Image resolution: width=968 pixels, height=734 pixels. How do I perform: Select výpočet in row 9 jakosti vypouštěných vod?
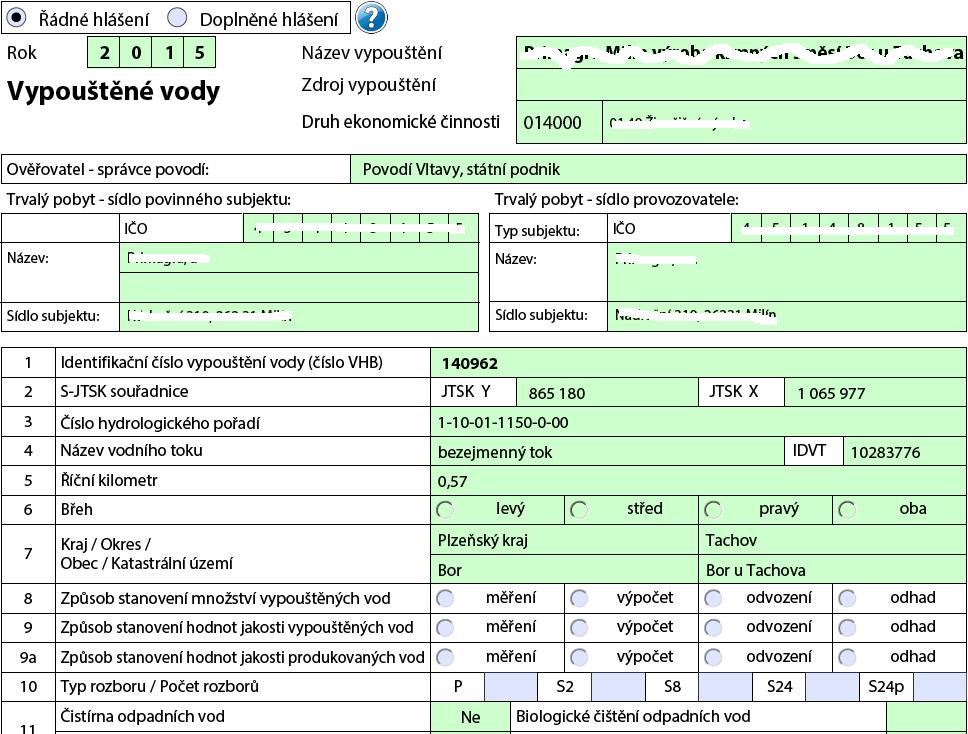point(579,627)
